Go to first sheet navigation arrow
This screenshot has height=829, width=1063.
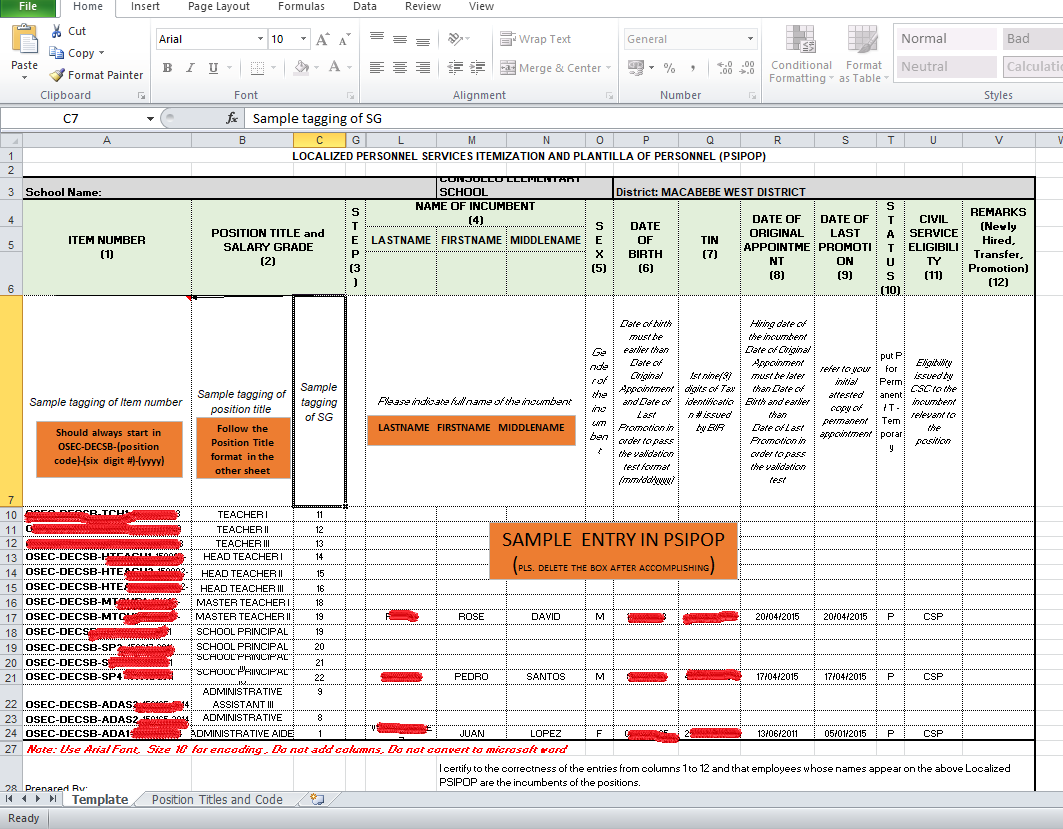click(x=9, y=798)
